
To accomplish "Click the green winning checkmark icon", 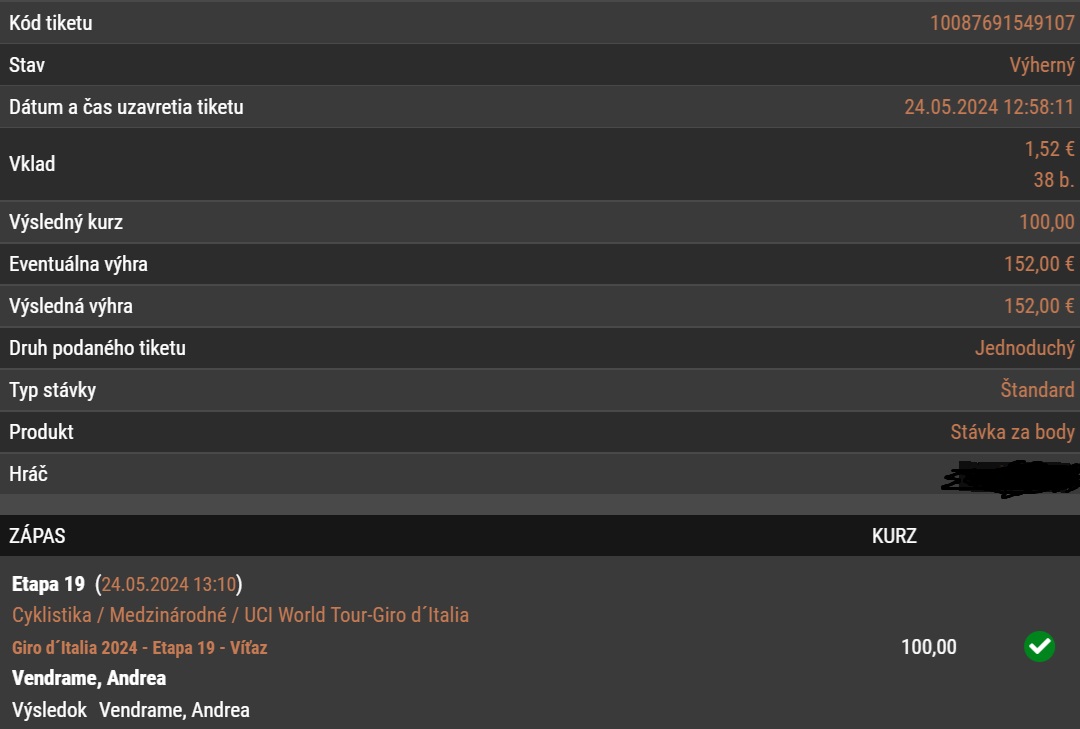I will [x=1039, y=646].
